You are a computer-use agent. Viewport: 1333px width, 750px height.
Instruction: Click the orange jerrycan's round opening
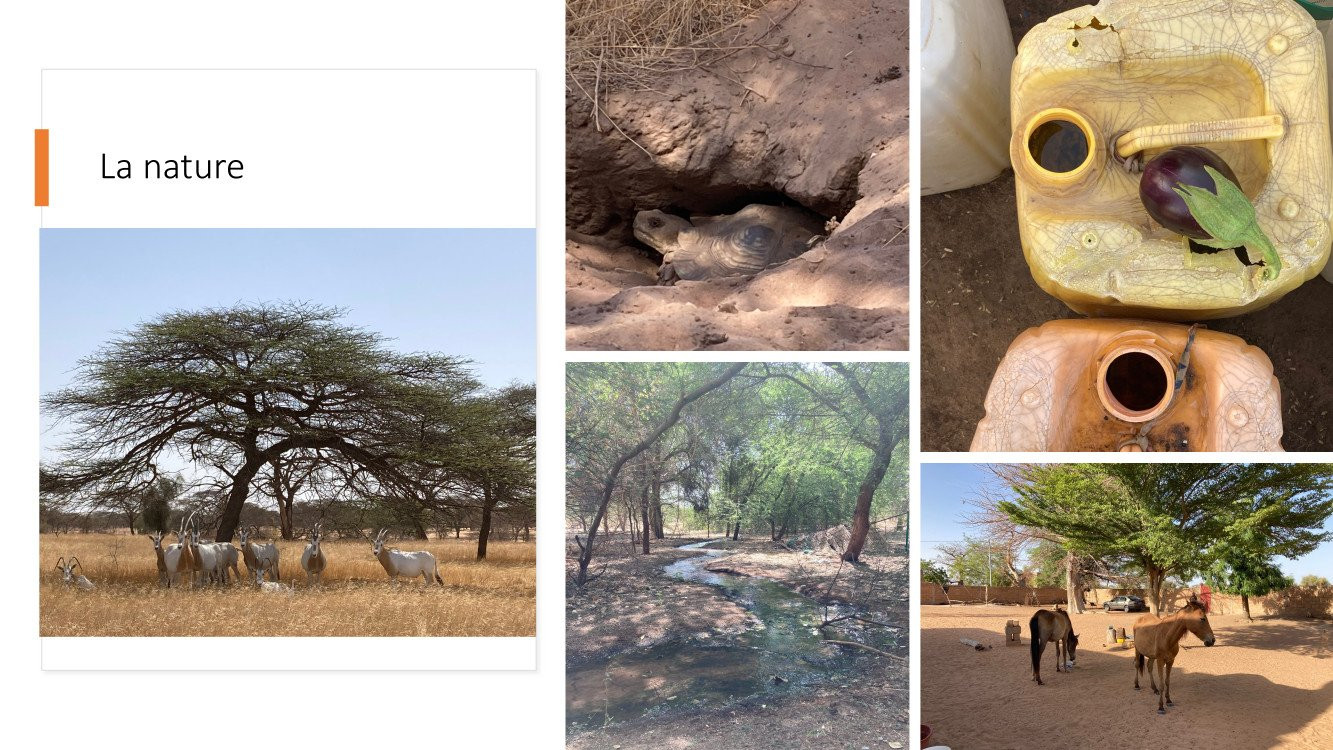(1136, 380)
